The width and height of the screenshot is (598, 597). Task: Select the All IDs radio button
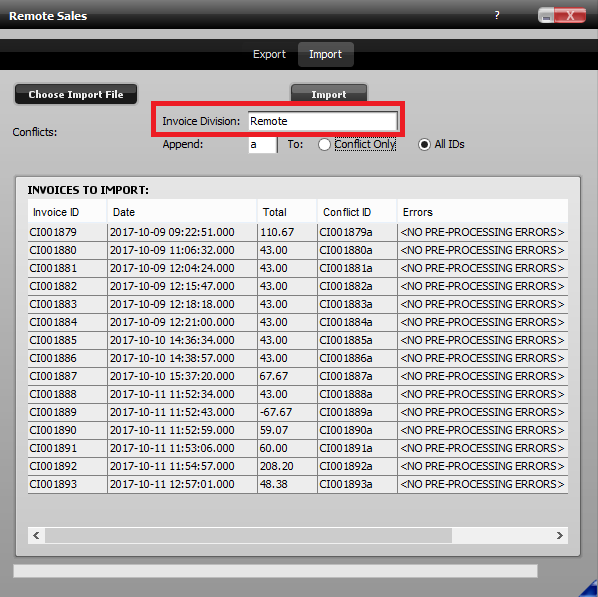point(424,145)
